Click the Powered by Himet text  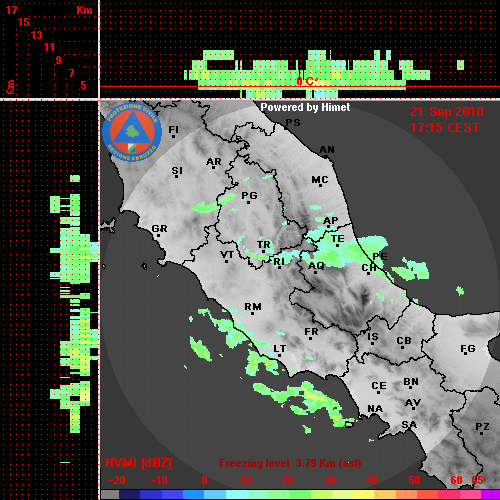coord(305,107)
